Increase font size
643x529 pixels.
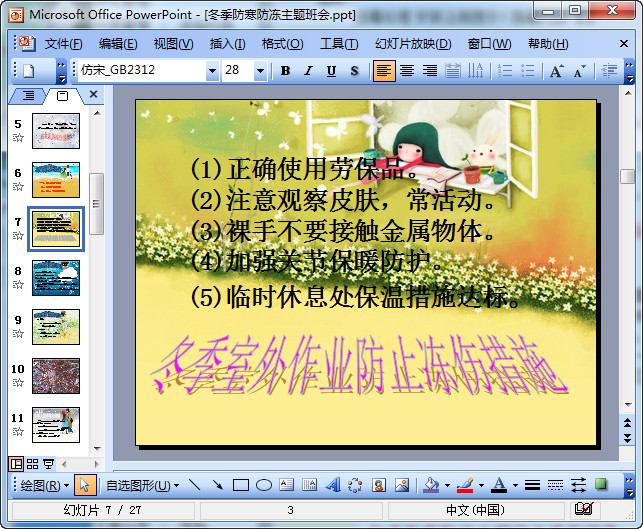pos(556,71)
